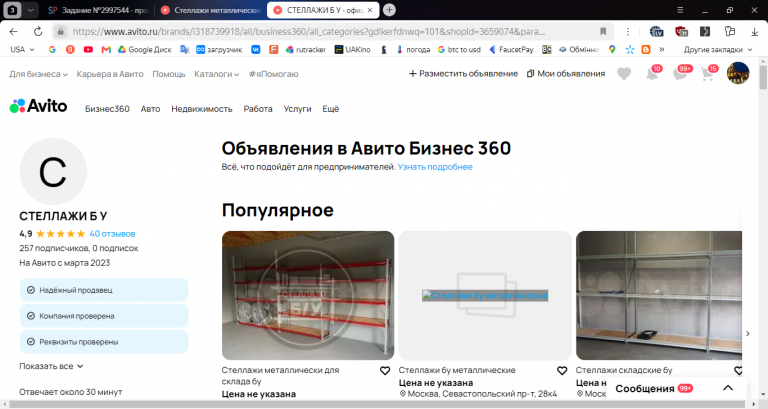Image resolution: width=768 pixels, height=409 pixels.
Task: Switch to Стеллажи металлические tab
Action: [x=211, y=10]
